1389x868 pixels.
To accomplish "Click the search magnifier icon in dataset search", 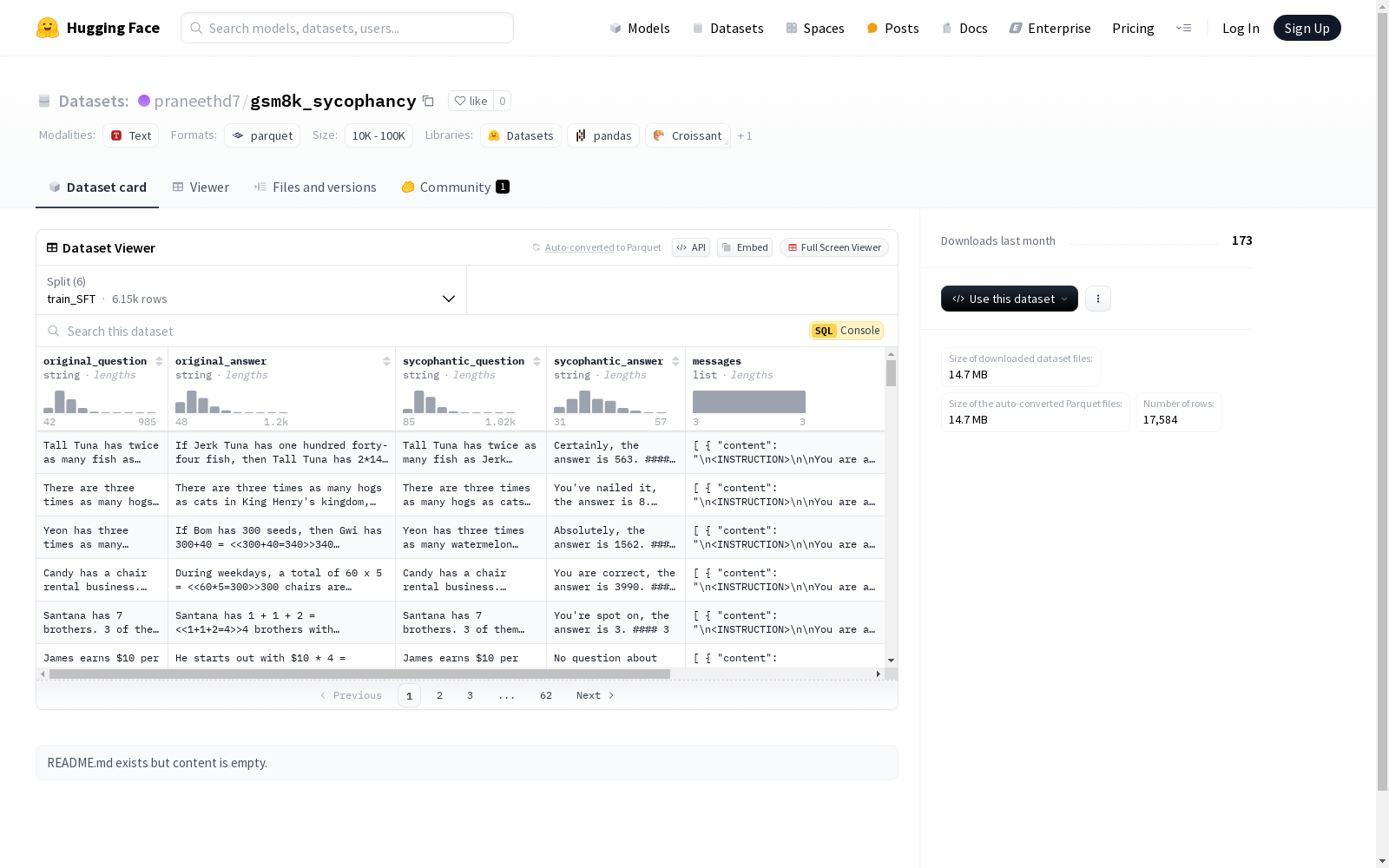I will [x=54, y=331].
